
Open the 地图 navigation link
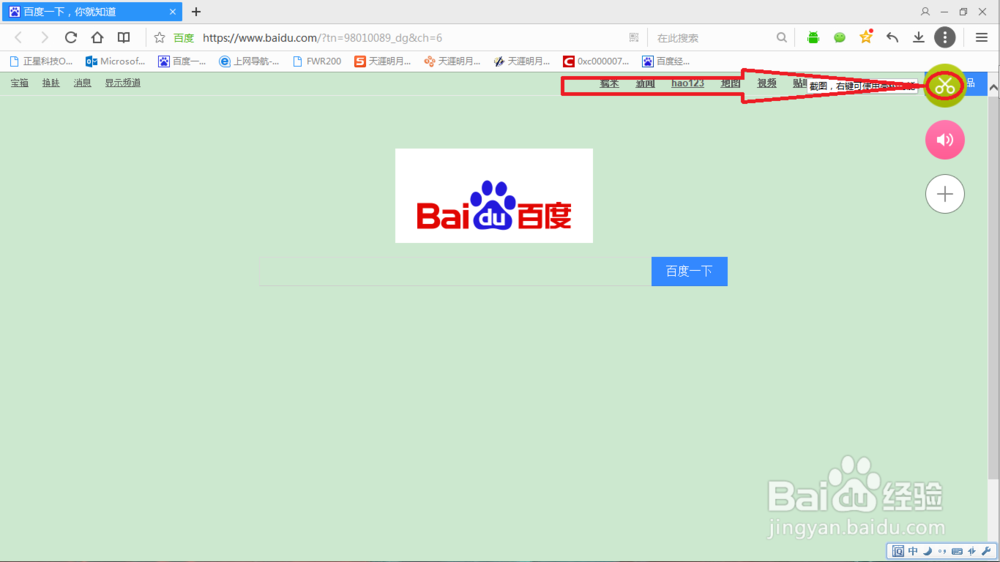coord(730,84)
